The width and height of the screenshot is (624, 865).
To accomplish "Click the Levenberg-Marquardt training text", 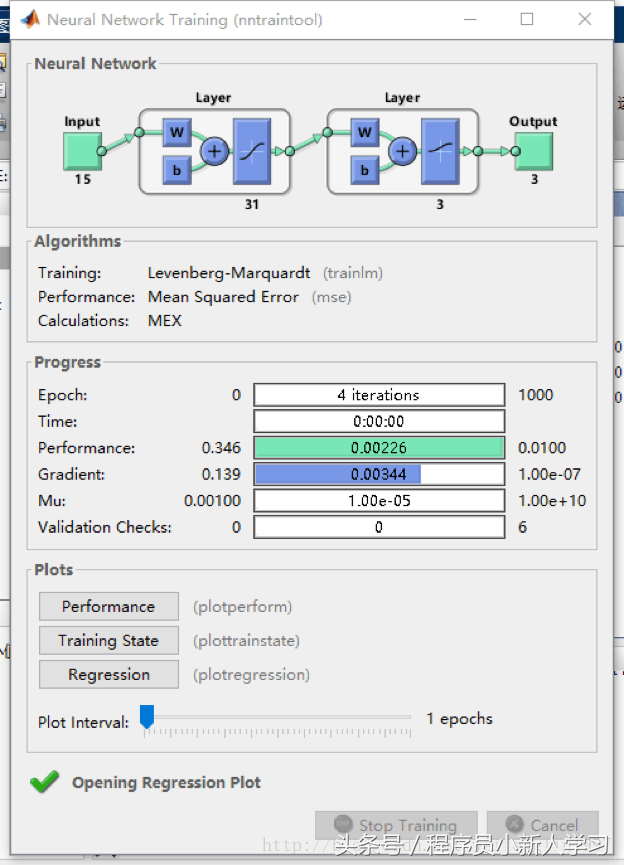I will [x=229, y=273].
